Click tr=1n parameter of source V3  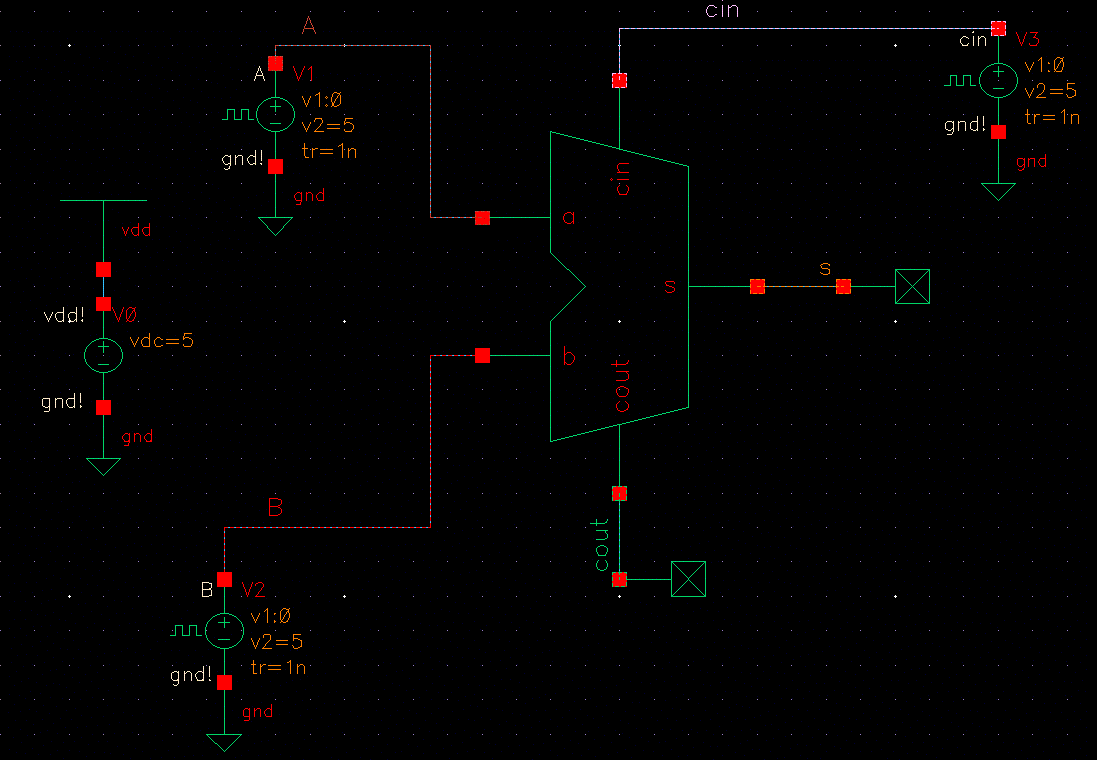tap(1052, 117)
